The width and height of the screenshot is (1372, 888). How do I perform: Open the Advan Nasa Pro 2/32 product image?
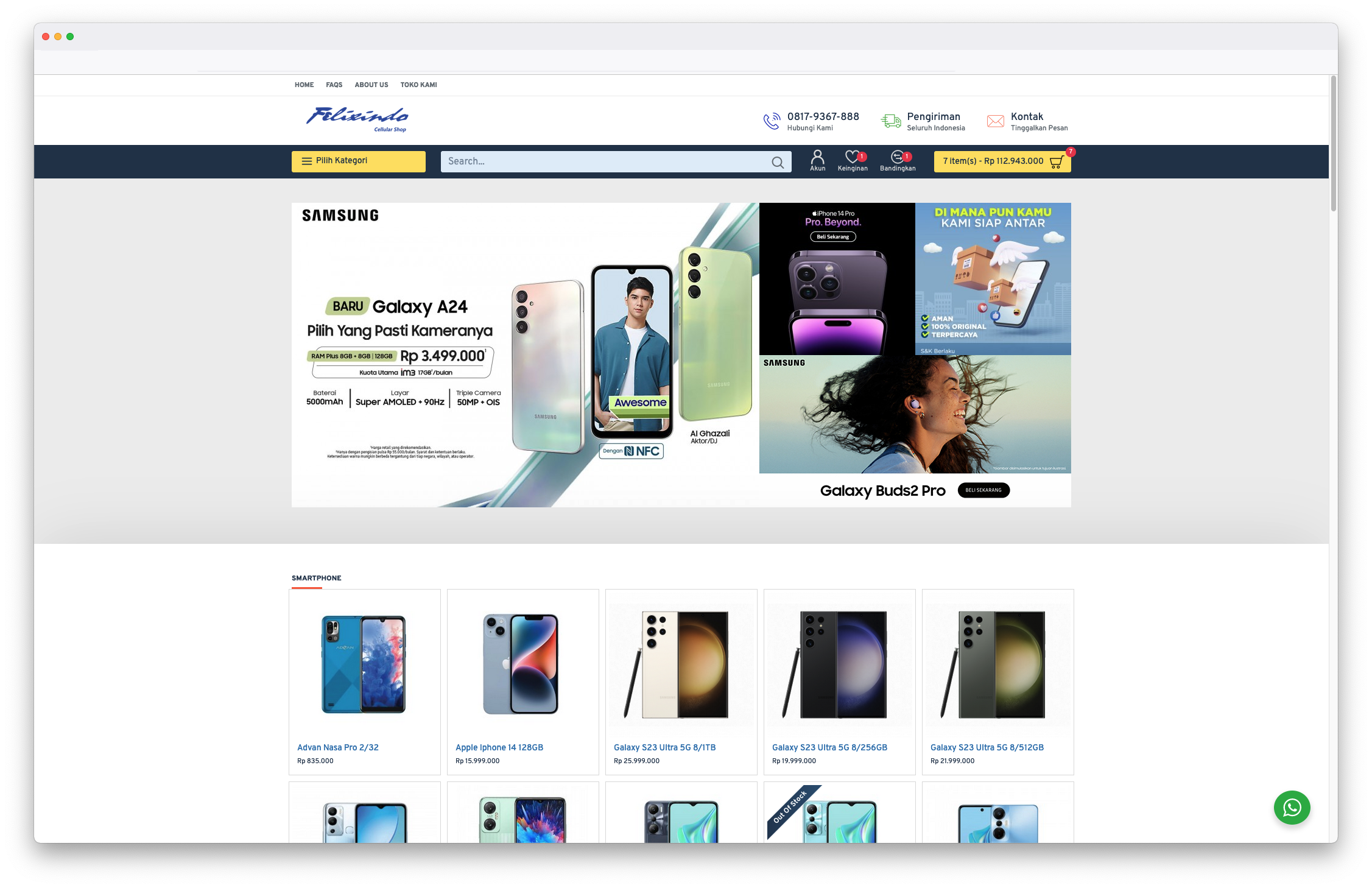tap(364, 664)
